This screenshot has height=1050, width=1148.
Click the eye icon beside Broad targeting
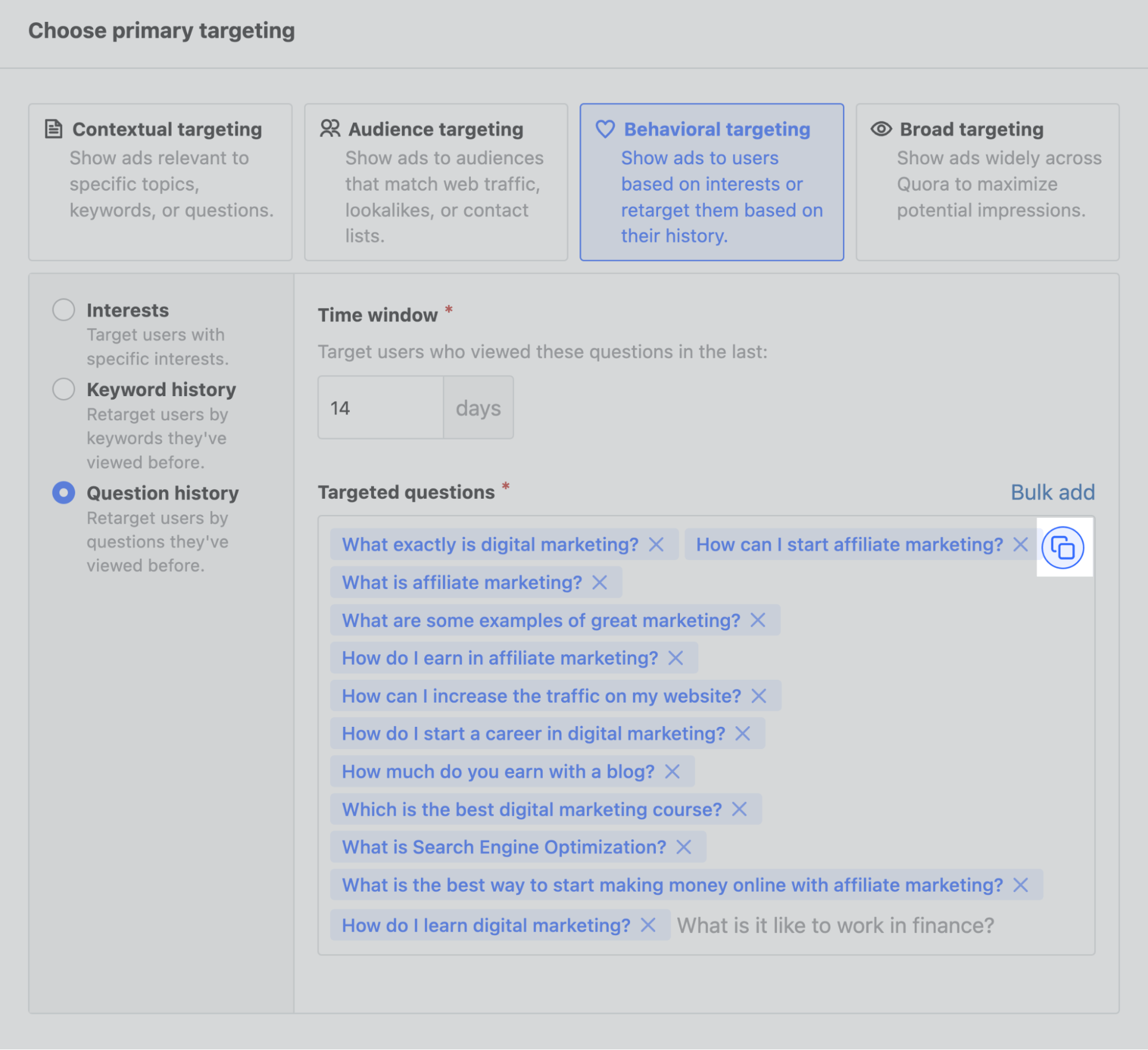(x=880, y=129)
